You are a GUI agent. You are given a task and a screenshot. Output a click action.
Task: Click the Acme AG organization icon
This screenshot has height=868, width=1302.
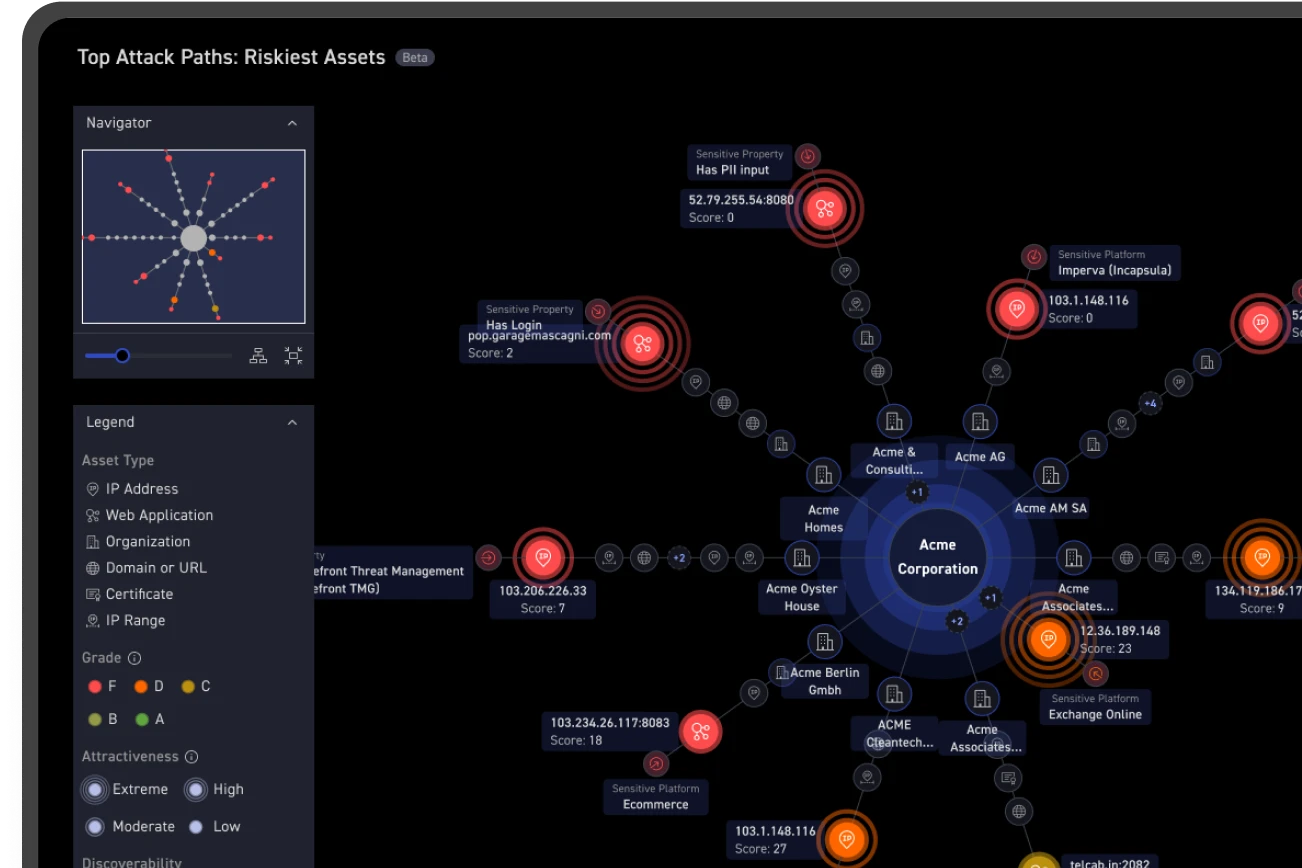click(980, 422)
